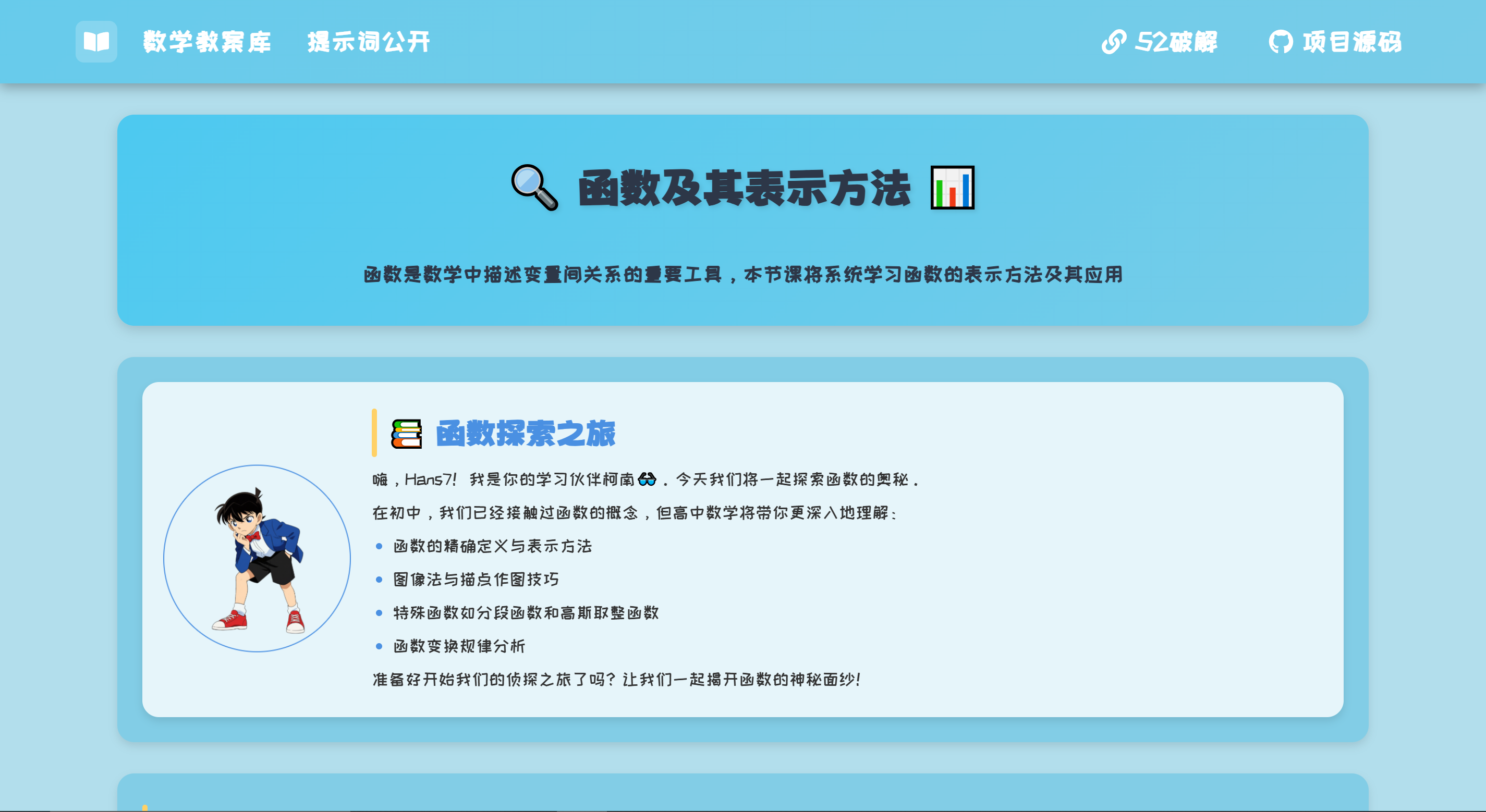The width and height of the screenshot is (1486, 812).
Task: Click bullet 特殊函数如分段函数和高斯取整函数
Action: coord(526,613)
